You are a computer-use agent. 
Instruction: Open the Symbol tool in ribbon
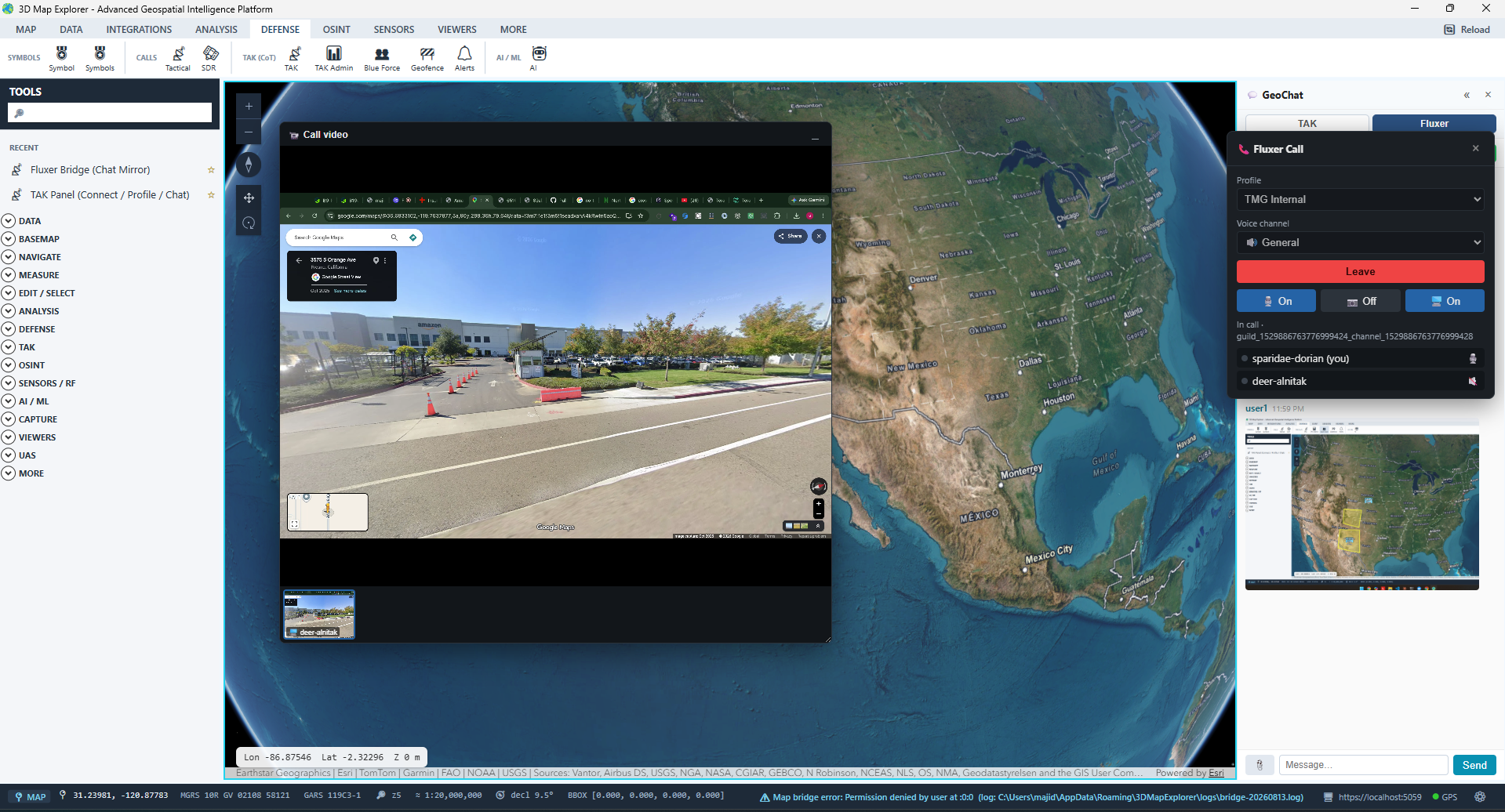[x=61, y=58]
